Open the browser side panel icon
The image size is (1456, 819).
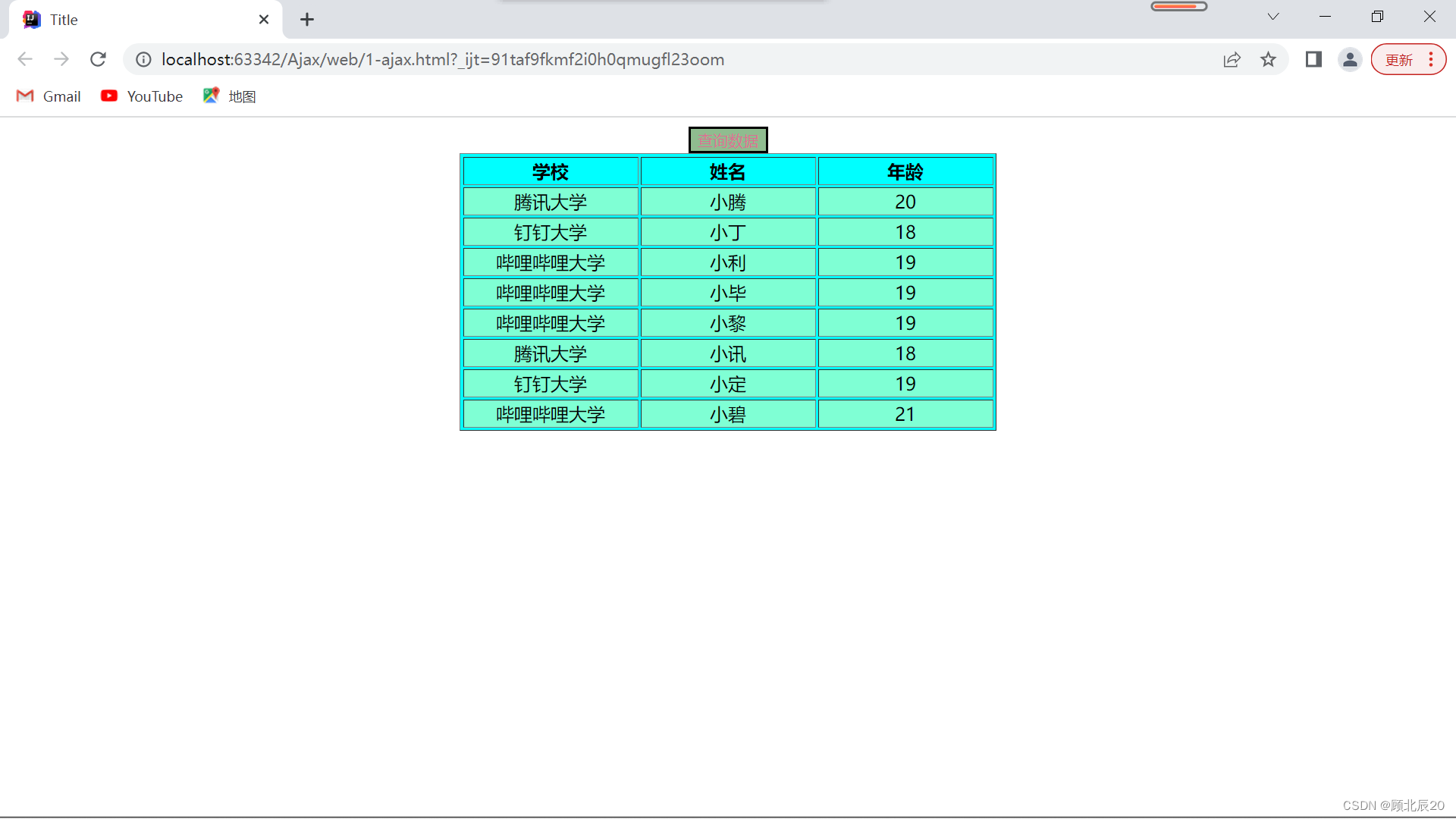click(x=1313, y=59)
